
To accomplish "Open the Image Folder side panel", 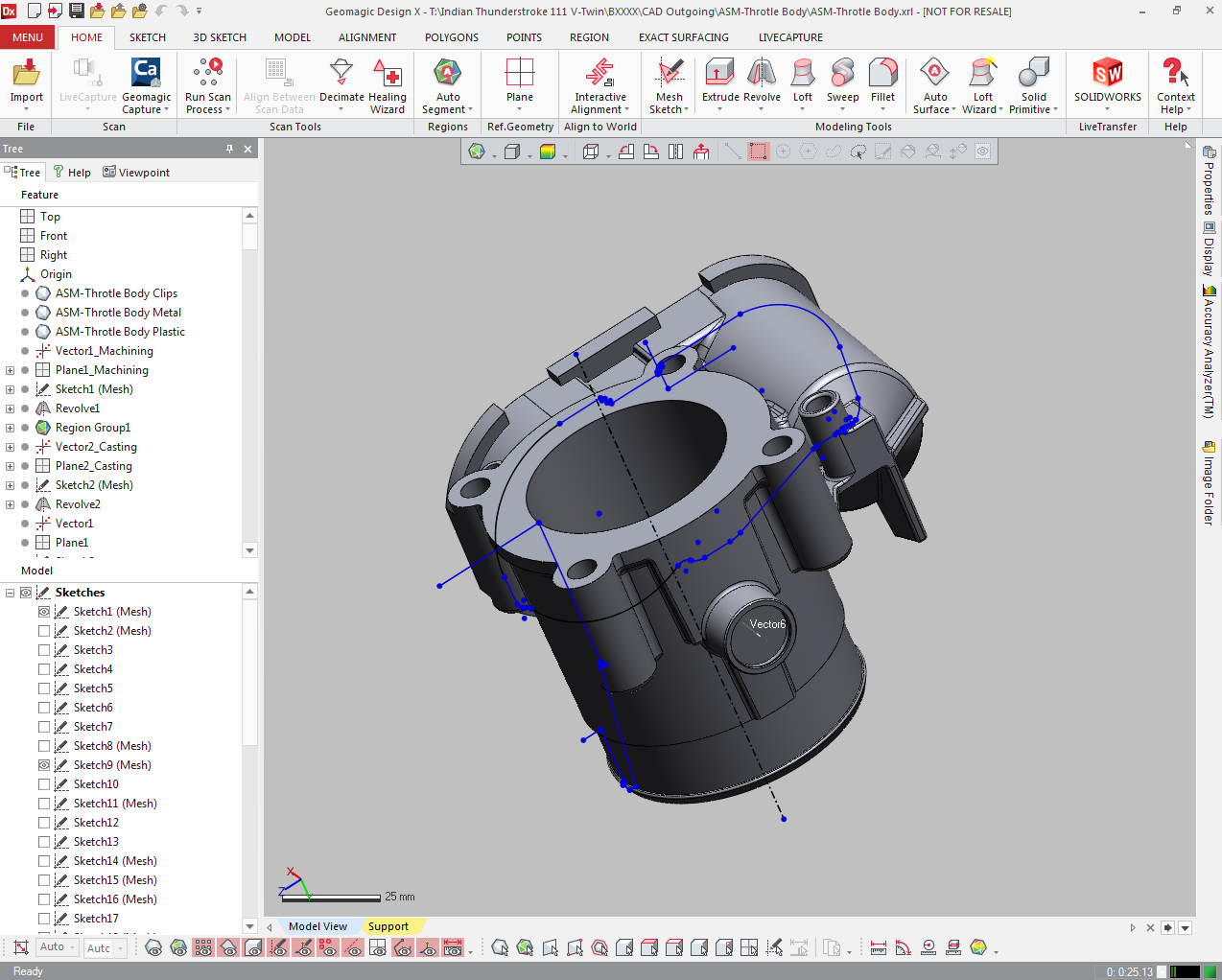I will [1210, 483].
